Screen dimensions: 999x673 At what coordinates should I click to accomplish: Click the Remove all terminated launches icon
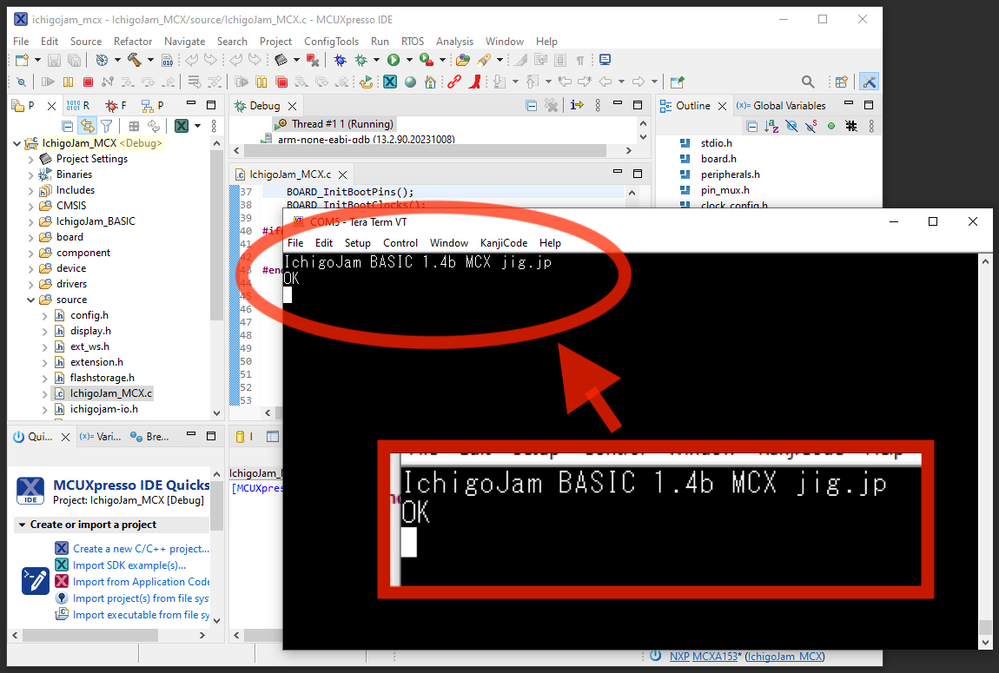(551, 105)
